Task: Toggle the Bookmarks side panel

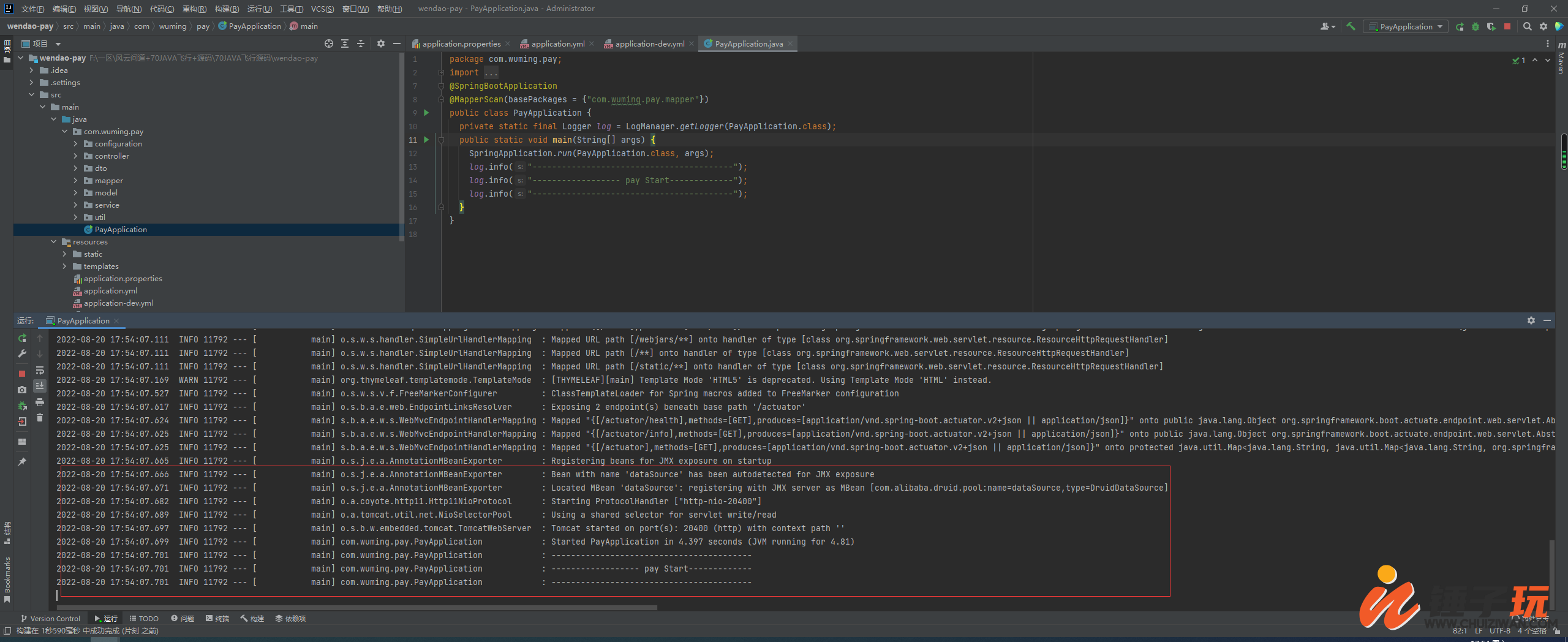Action: pyautogui.click(x=7, y=579)
